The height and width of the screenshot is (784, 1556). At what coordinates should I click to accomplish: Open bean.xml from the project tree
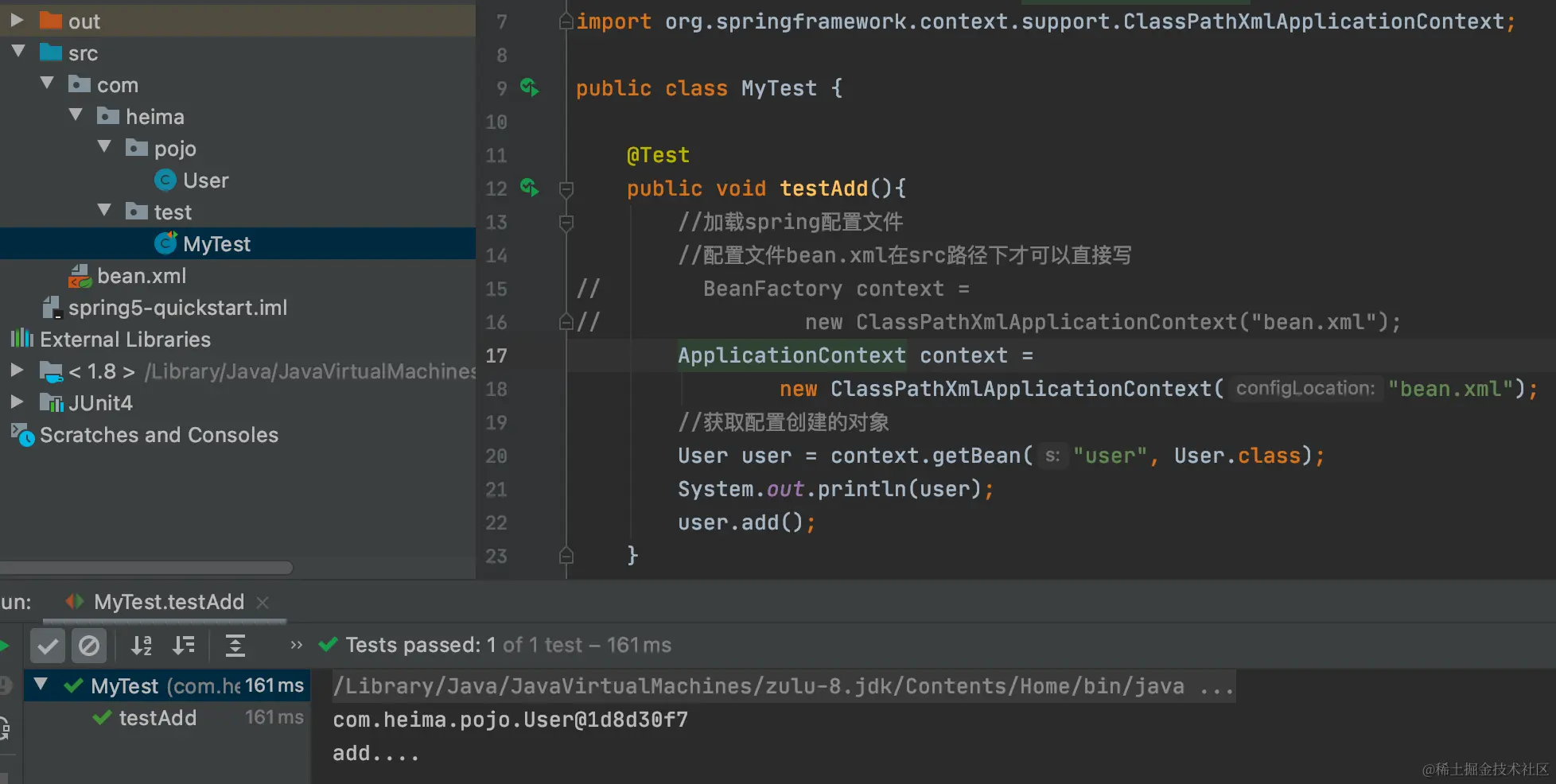pos(142,276)
